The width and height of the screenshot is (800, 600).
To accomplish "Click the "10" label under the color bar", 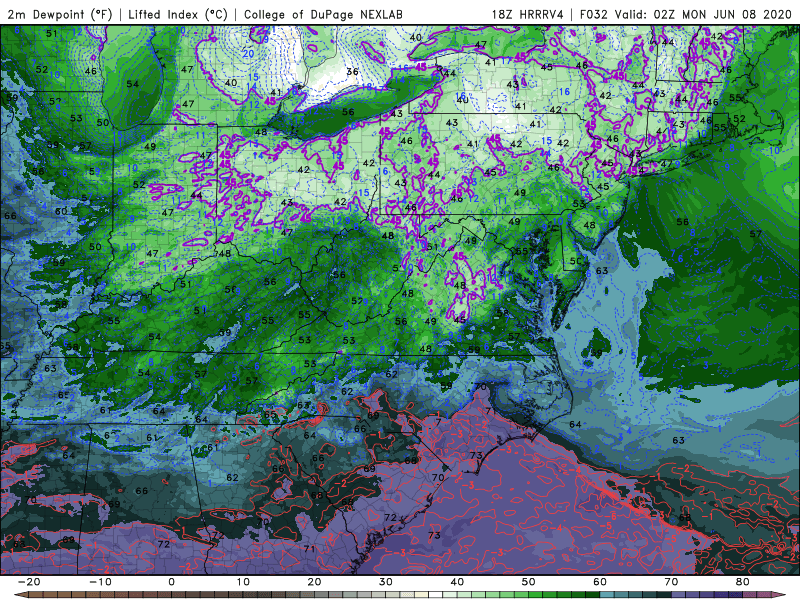I will pos(243,582).
